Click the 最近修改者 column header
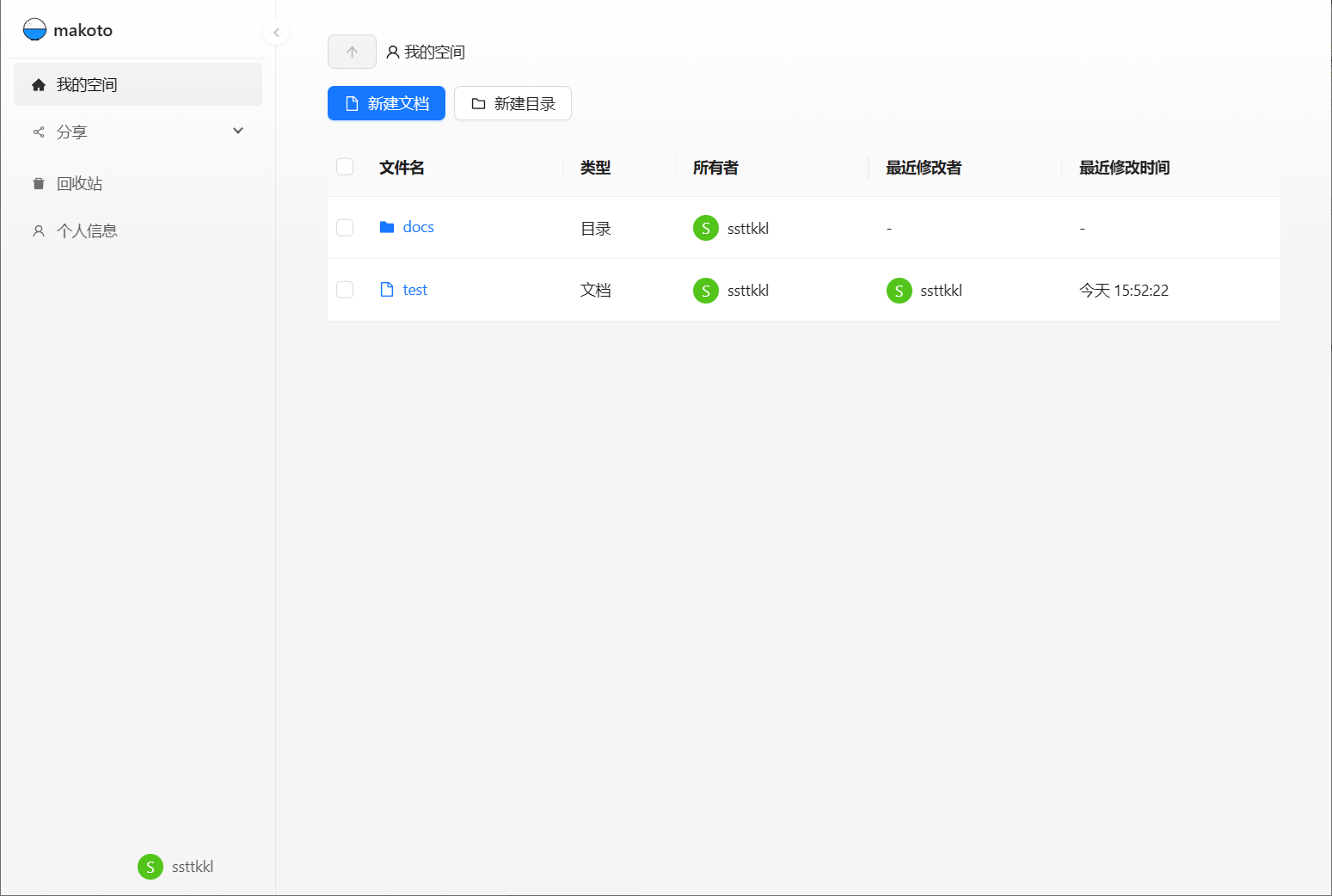 click(924, 168)
